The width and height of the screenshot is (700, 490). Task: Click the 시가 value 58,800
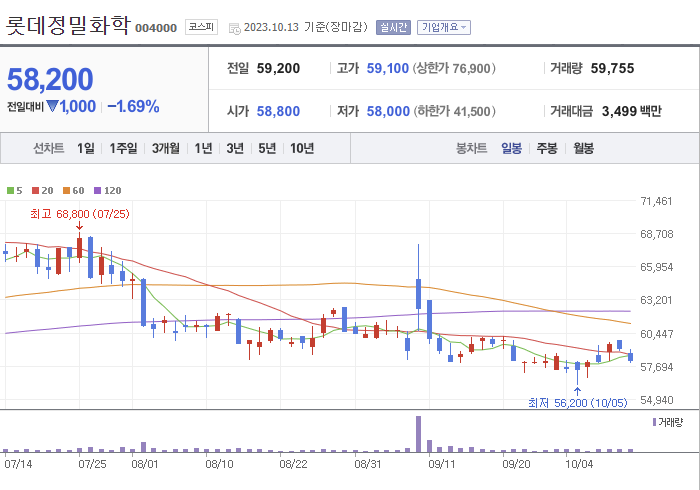(x=278, y=111)
